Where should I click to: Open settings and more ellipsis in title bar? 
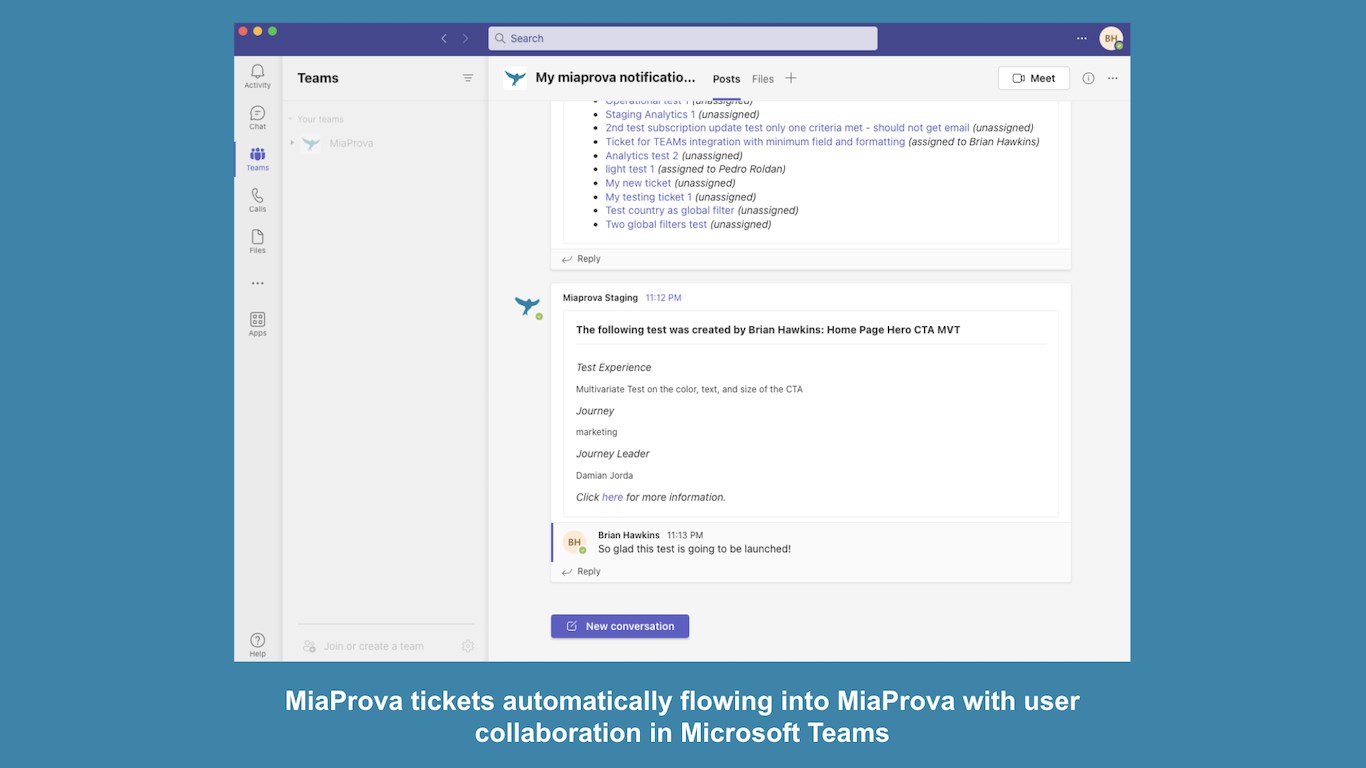pos(1081,38)
